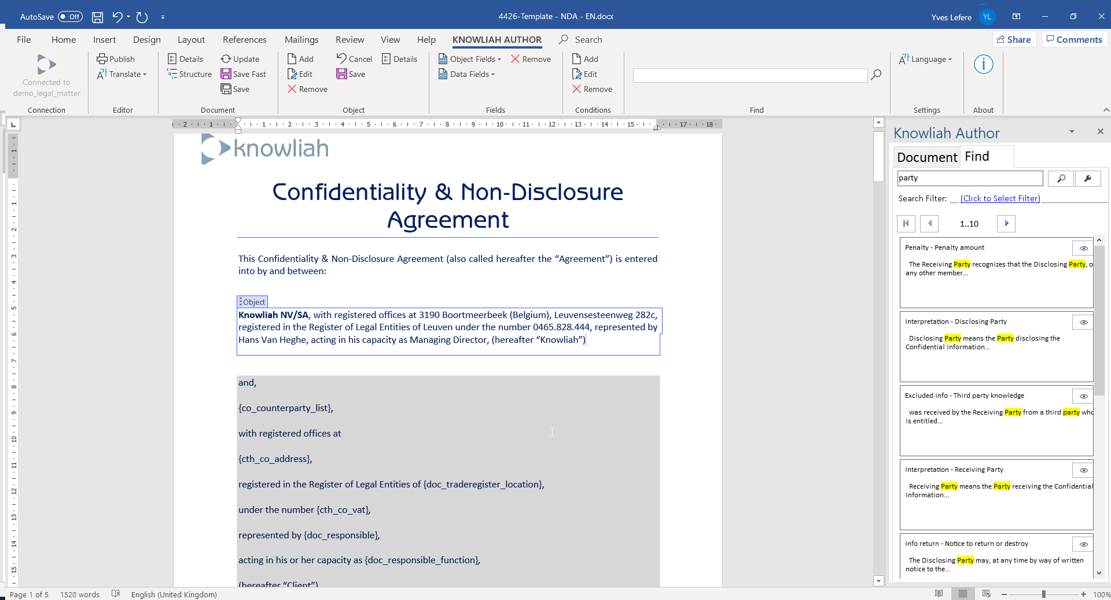
Task: Click English (United Kingdom) language status
Action: (174, 594)
